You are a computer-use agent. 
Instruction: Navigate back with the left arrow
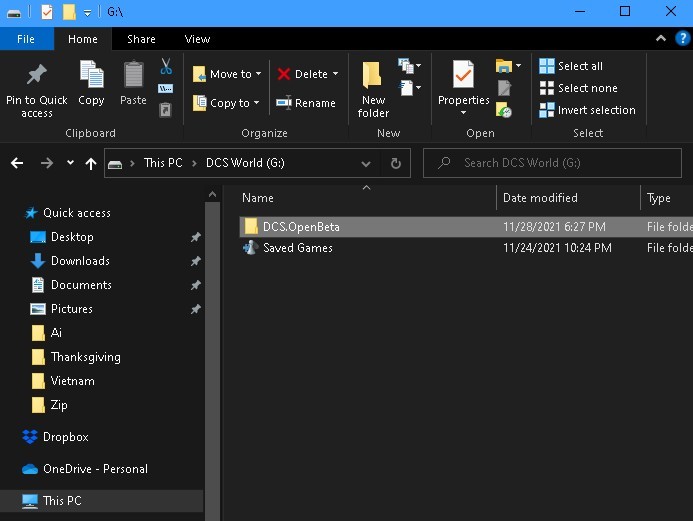(17, 163)
